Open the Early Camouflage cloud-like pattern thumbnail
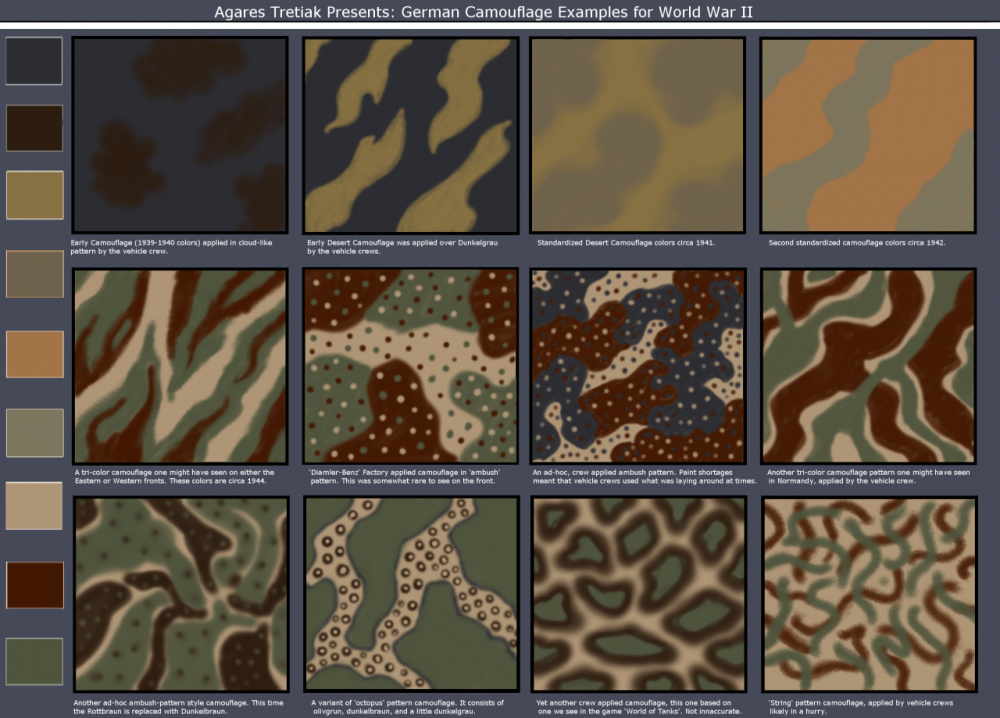 [x=180, y=134]
